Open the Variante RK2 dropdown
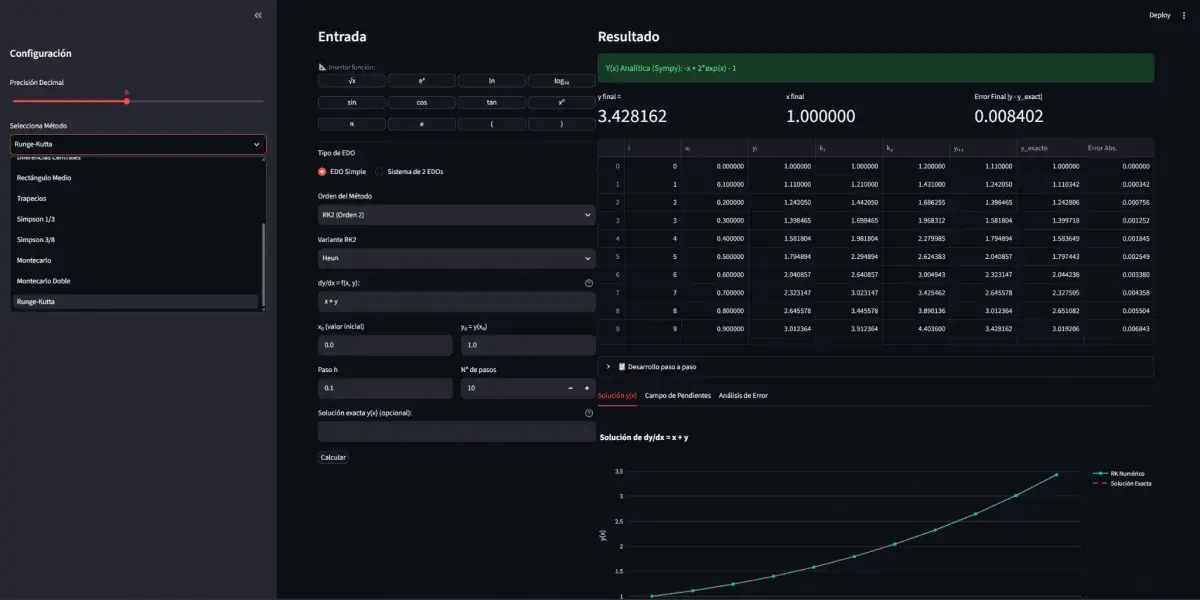1200x600 pixels. [x=456, y=258]
